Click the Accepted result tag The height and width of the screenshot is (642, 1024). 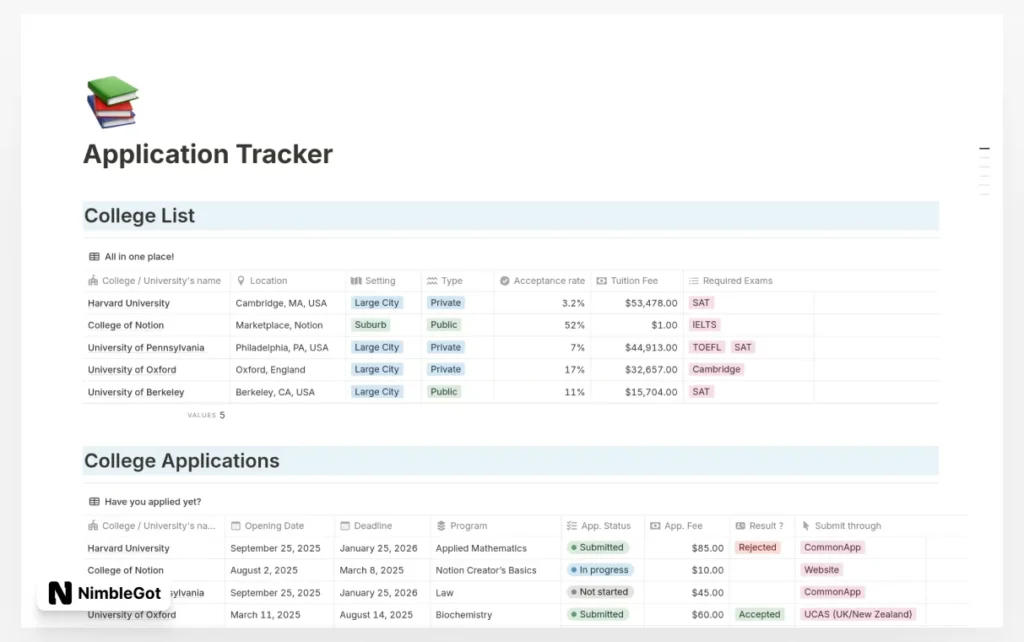point(759,614)
